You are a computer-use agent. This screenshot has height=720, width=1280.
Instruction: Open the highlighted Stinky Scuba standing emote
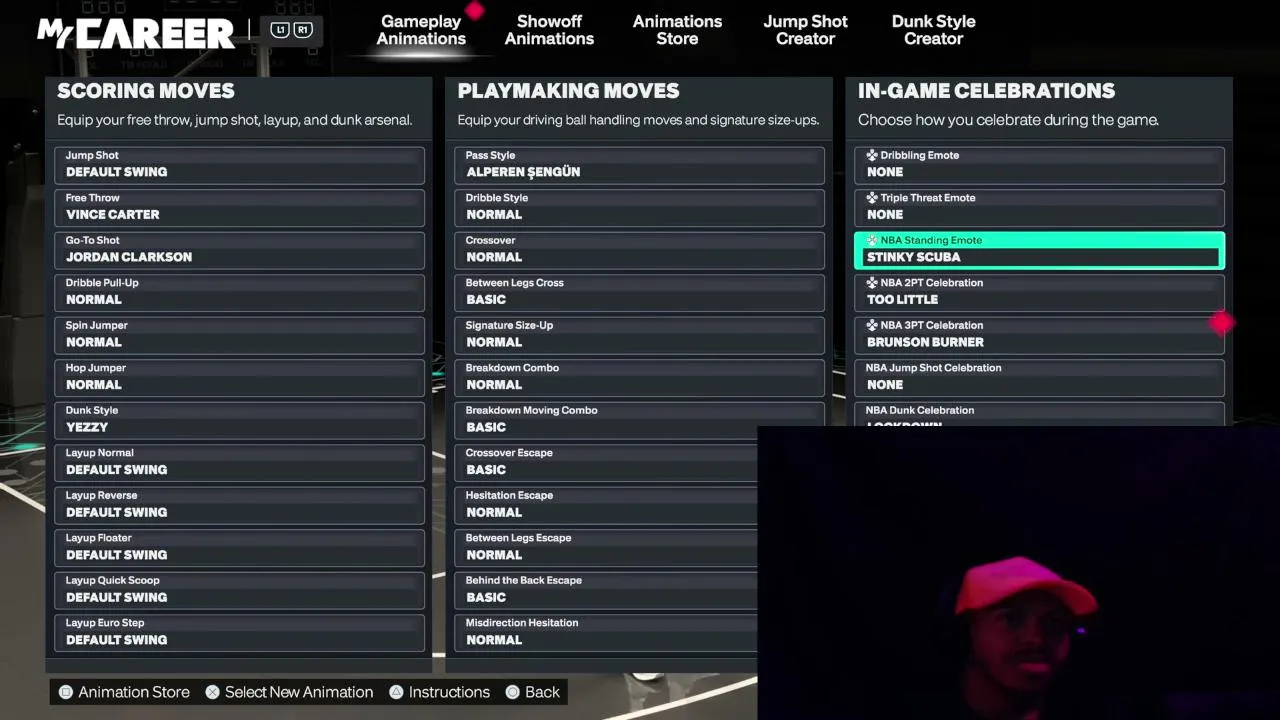click(1040, 250)
